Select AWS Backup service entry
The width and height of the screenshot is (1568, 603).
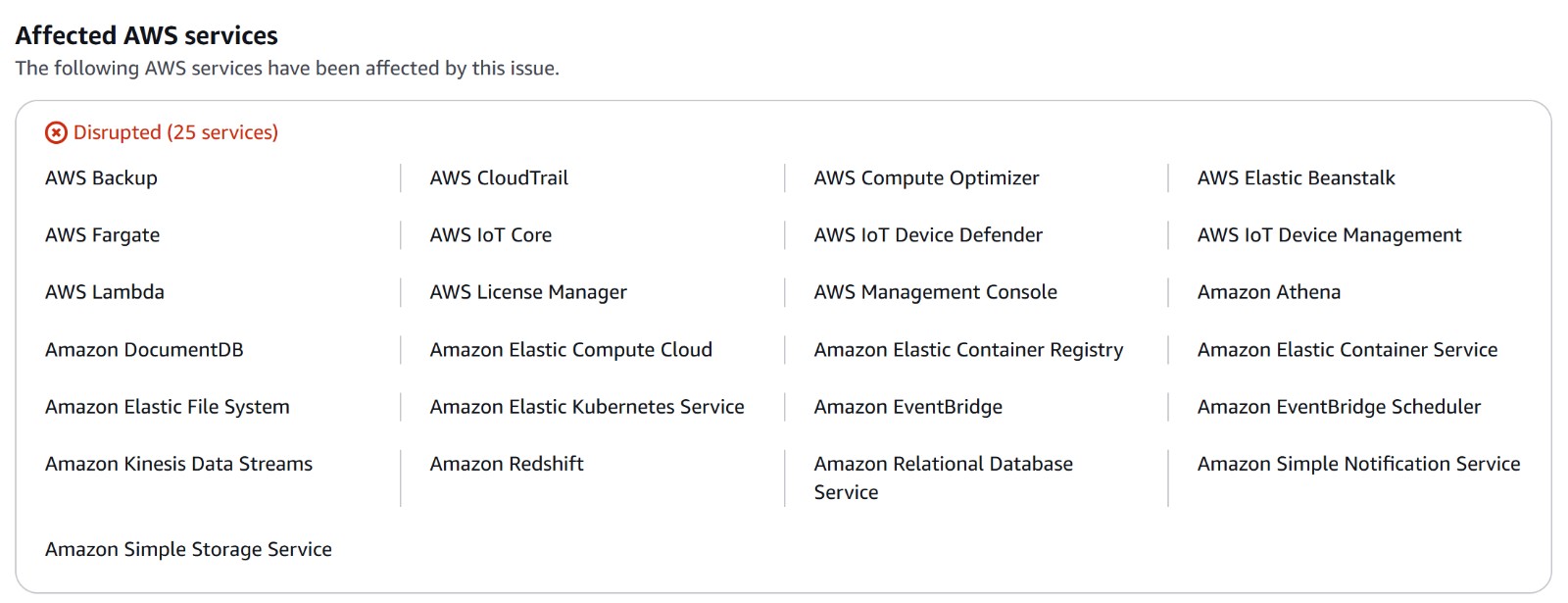coord(101,178)
